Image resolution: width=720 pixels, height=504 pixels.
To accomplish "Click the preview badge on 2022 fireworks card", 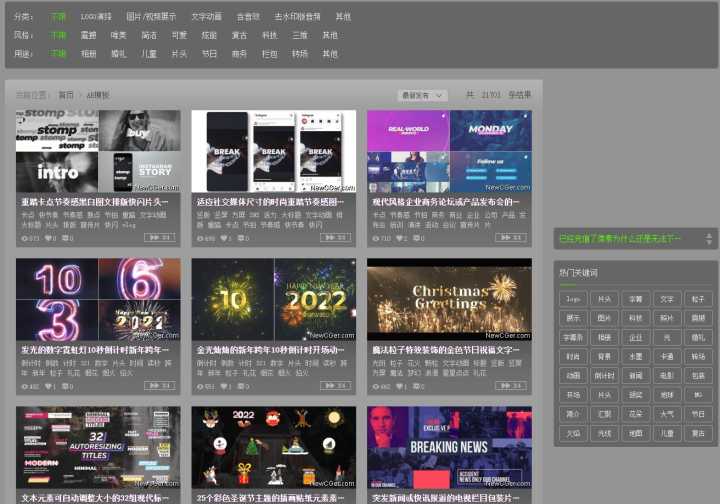I will tap(334, 385).
